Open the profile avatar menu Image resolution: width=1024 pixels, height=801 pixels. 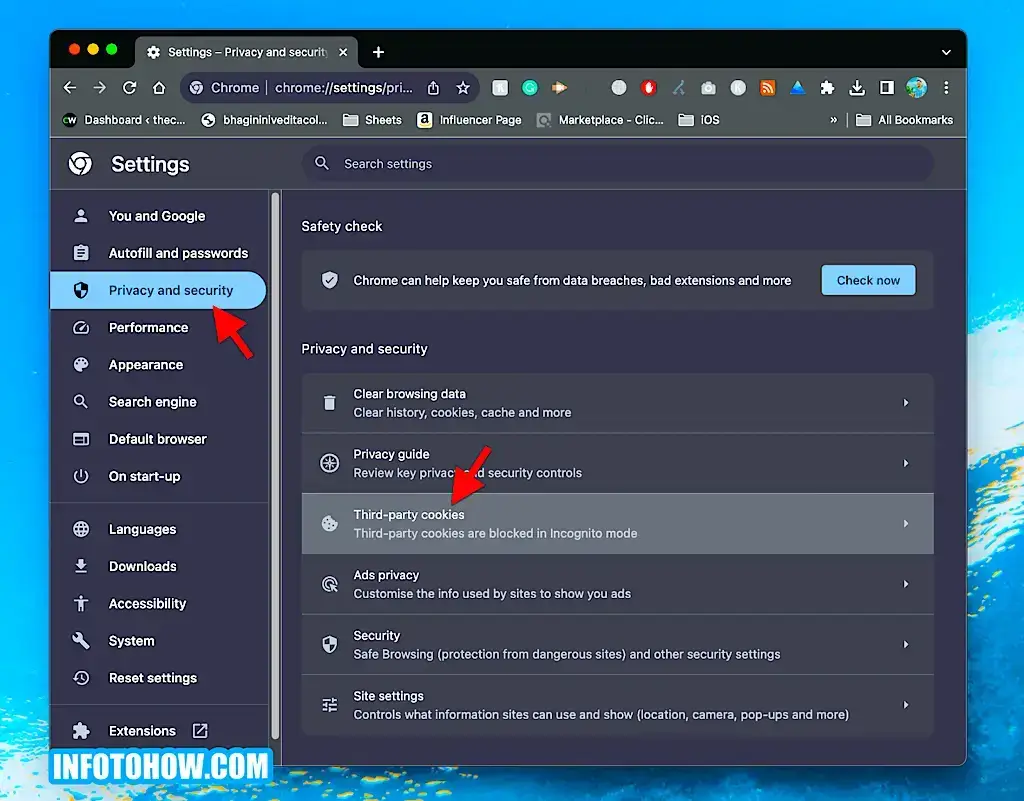916,87
